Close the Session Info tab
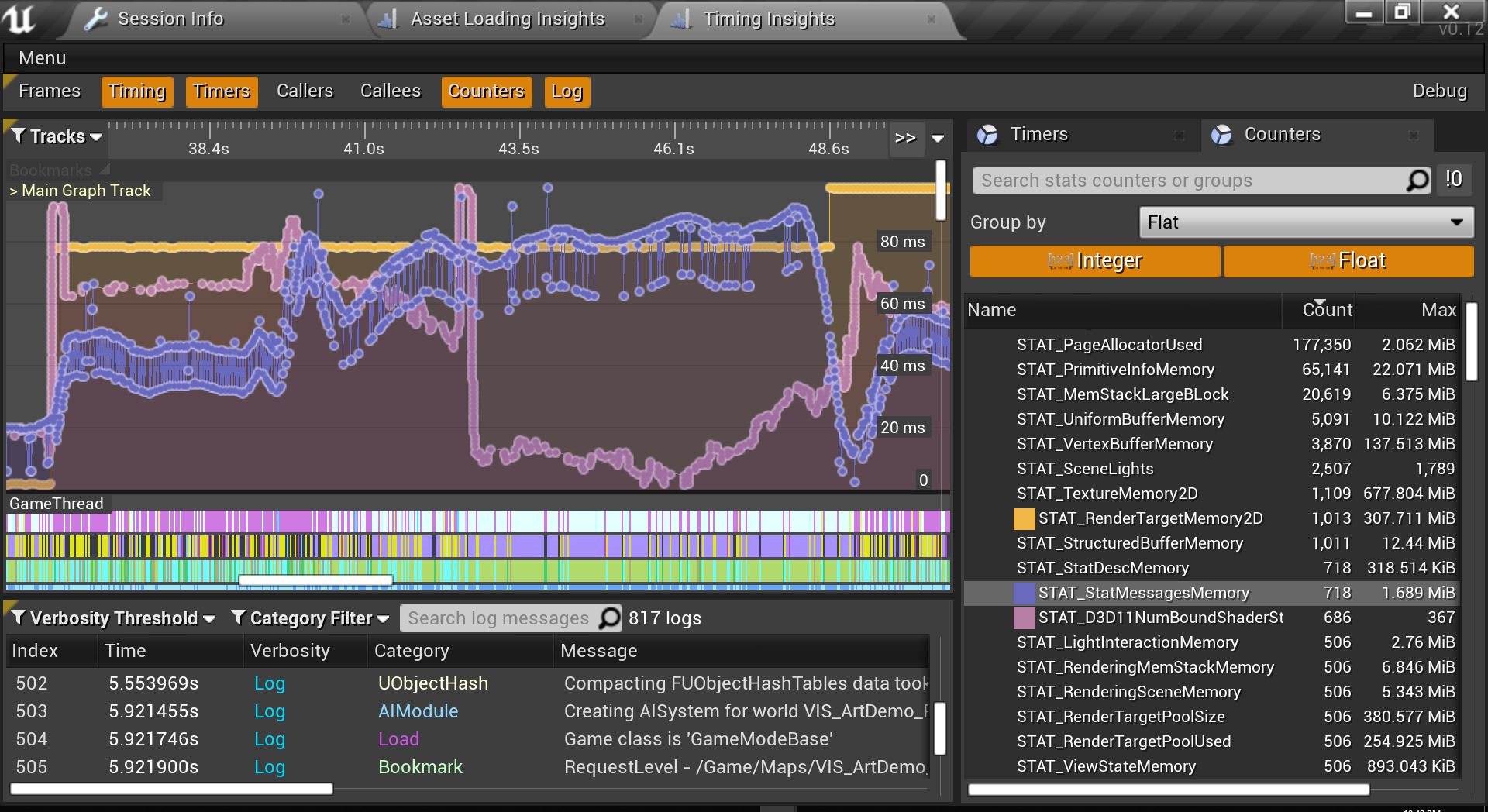Viewport: 1488px width, 812px height. [x=346, y=19]
